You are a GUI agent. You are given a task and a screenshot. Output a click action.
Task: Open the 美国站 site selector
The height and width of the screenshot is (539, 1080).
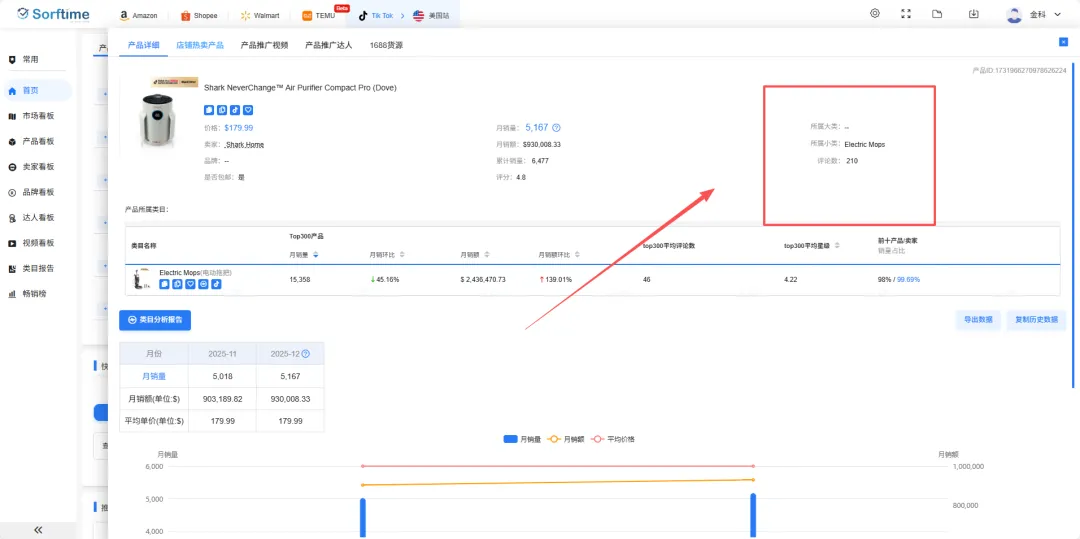tap(432, 16)
